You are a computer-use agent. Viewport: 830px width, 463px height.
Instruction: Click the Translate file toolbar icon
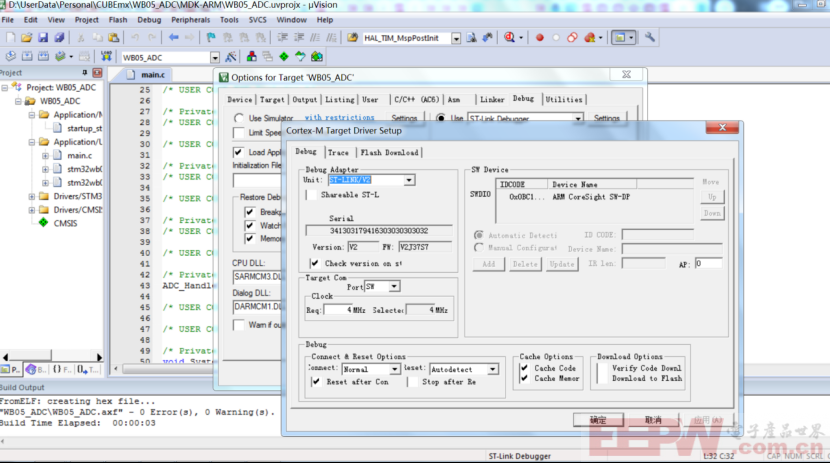[x=11, y=57]
